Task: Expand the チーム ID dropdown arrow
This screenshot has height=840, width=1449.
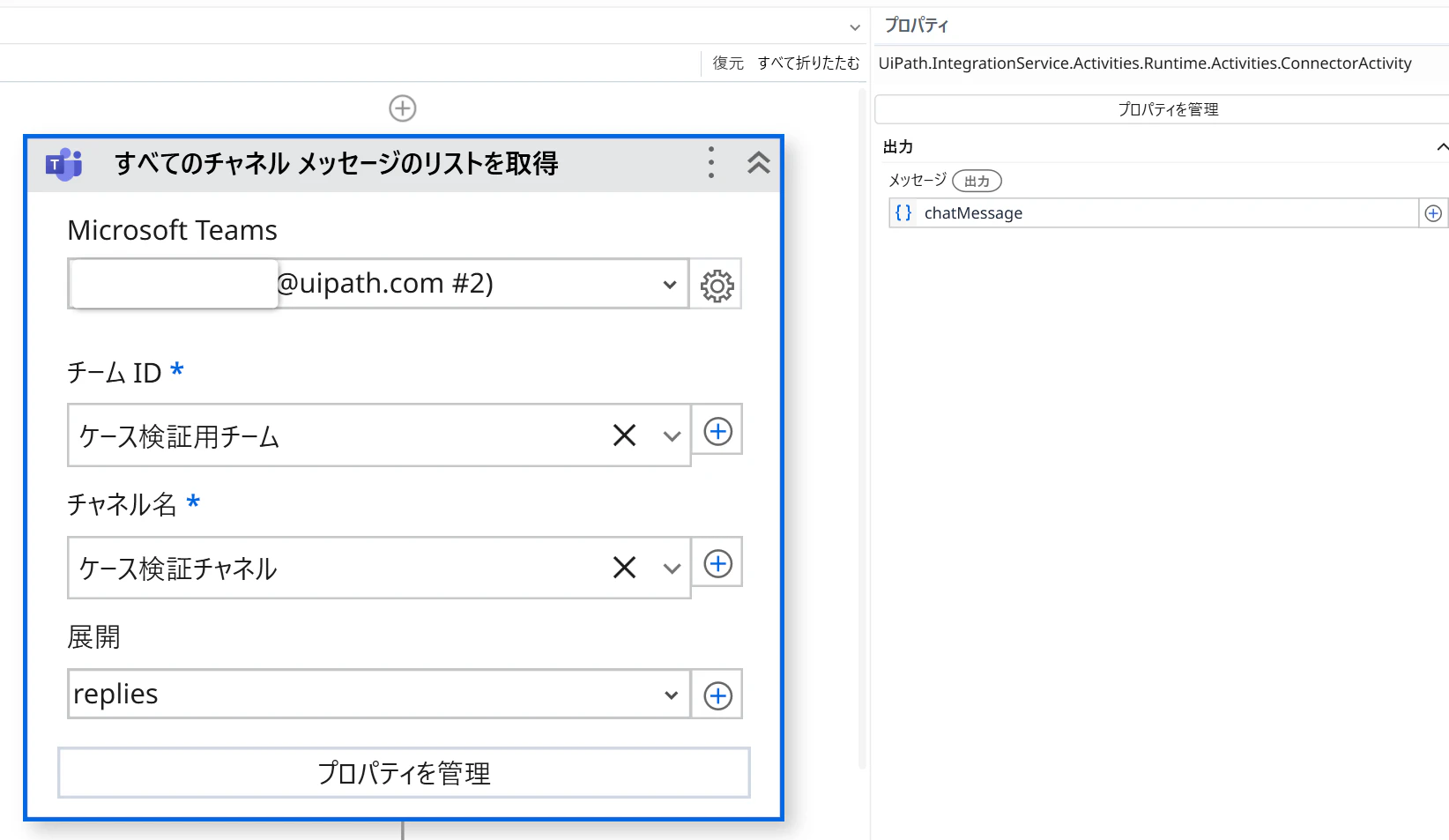Action: coord(672,436)
